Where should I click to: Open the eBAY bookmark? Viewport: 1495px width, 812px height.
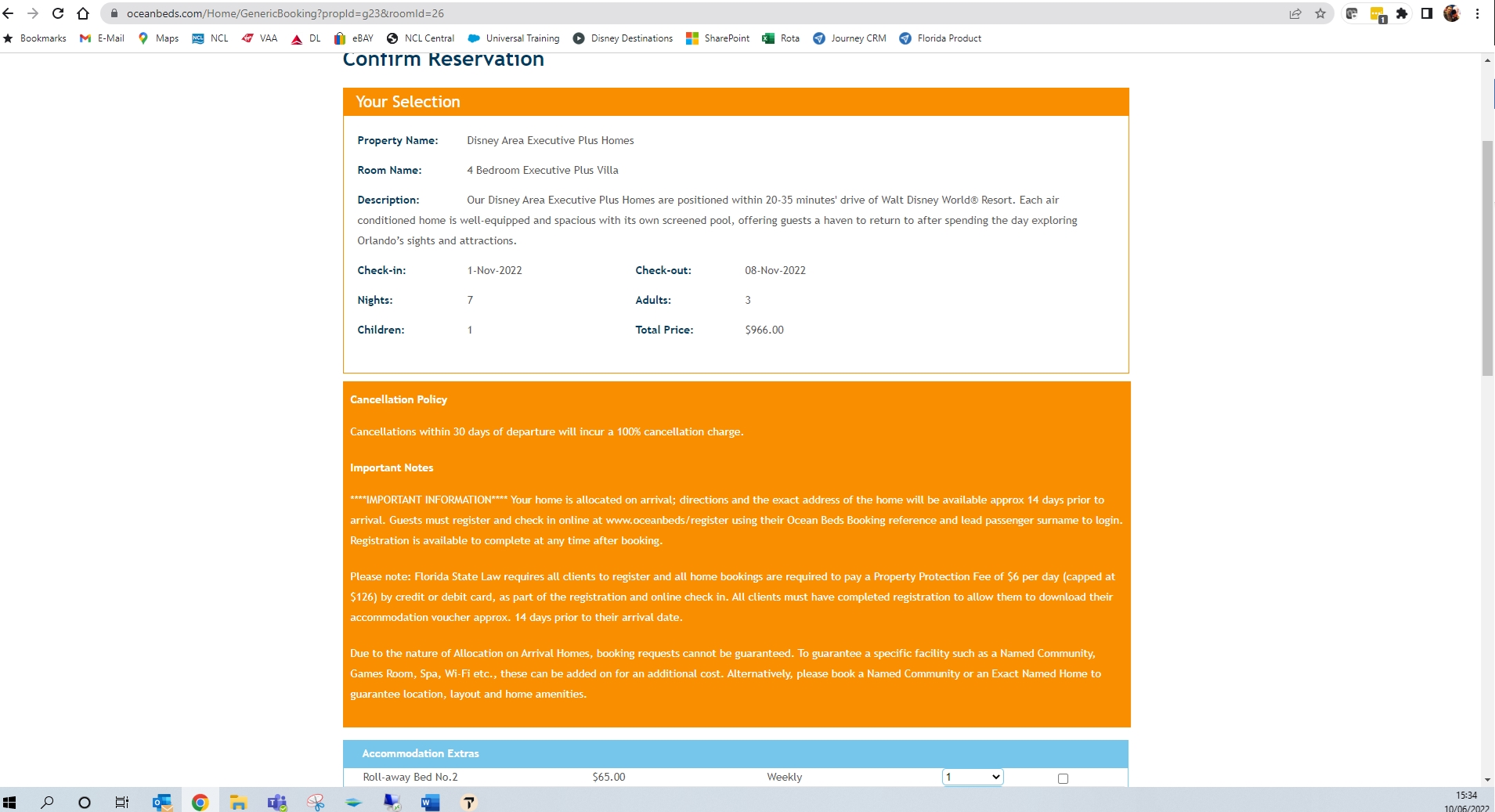(x=354, y=38)
